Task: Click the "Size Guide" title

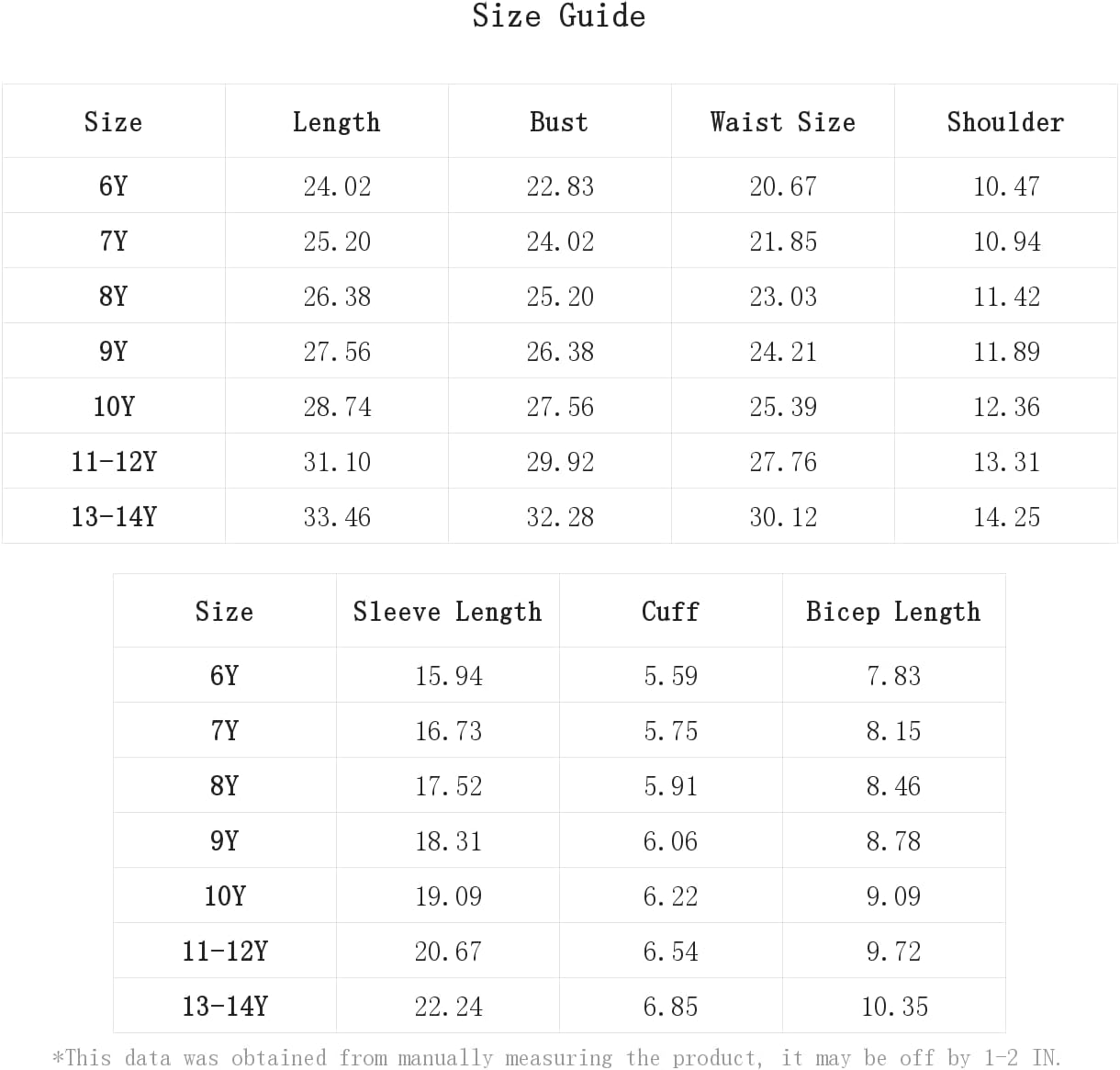Action: click(558, 17)
